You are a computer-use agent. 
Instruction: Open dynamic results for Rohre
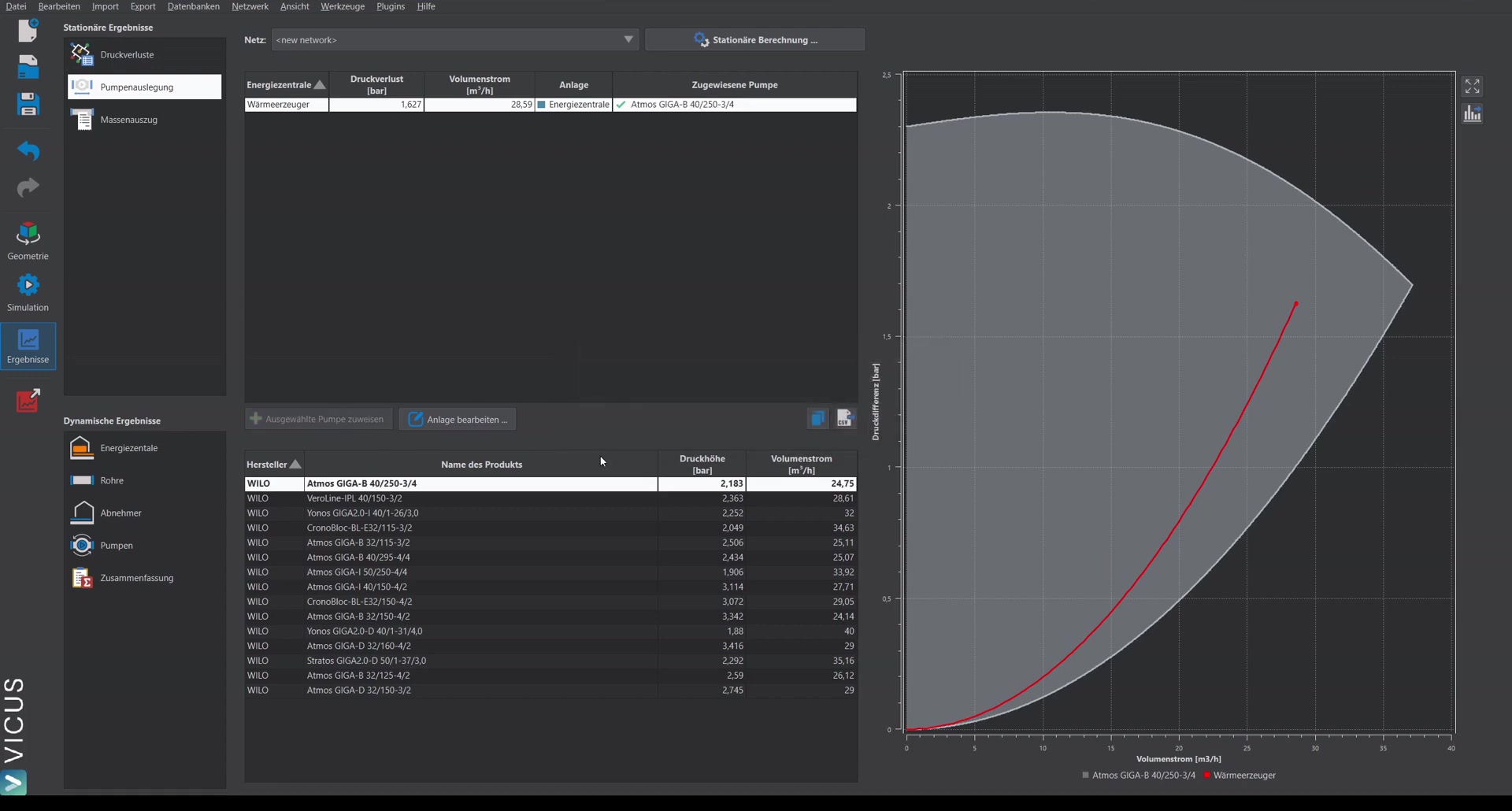pos(145,480)
